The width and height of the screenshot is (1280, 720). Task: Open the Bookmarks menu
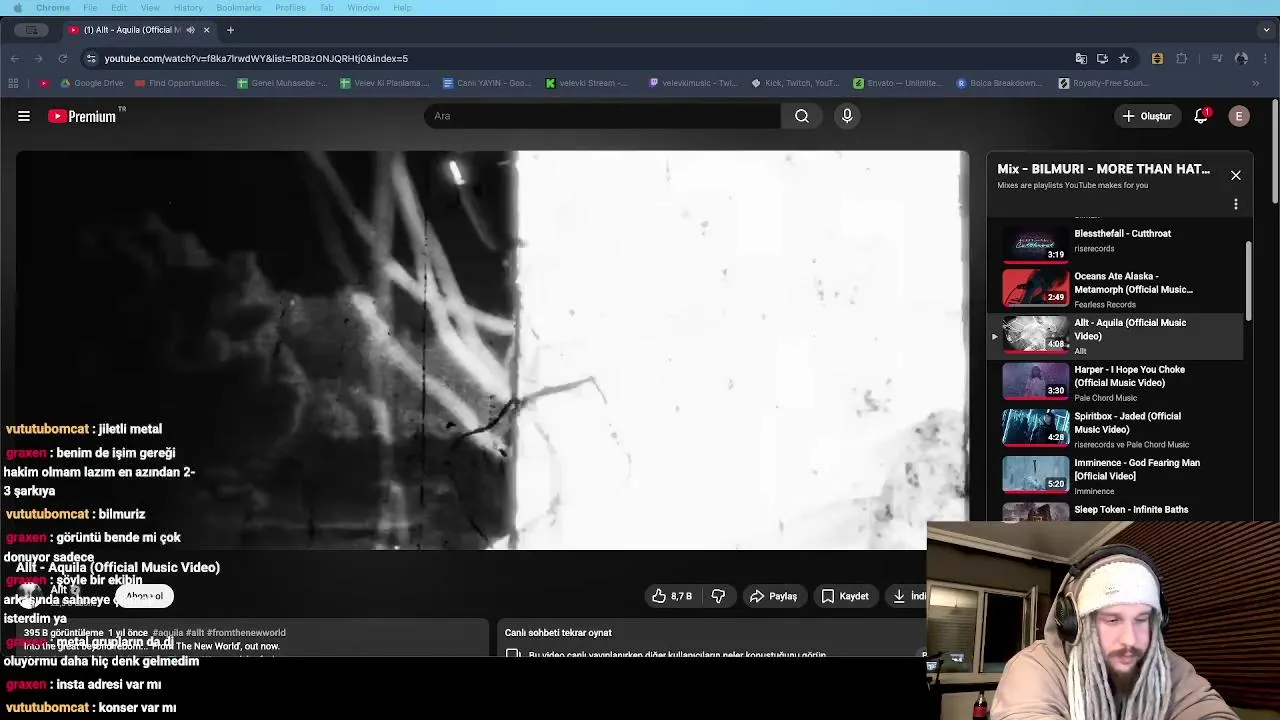click(x=239, y=8)
